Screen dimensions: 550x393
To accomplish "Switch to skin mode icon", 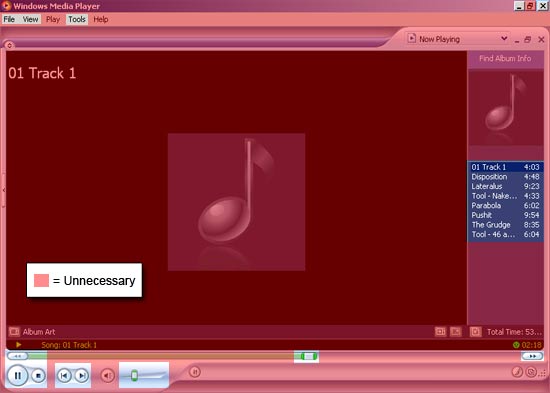I will point(531,372).
